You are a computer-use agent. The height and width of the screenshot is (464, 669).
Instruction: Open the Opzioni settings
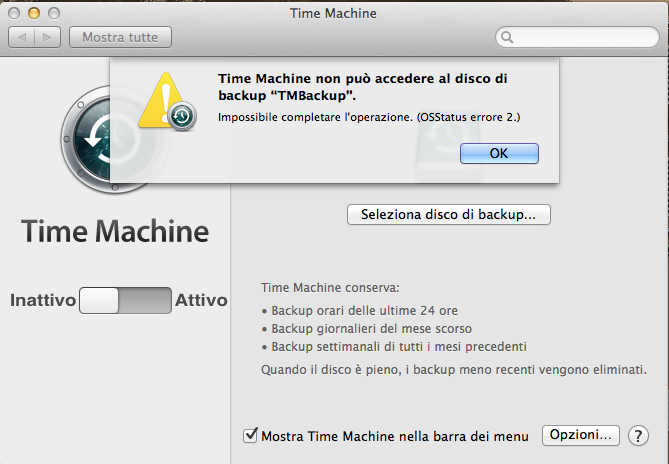coord(580,435)
